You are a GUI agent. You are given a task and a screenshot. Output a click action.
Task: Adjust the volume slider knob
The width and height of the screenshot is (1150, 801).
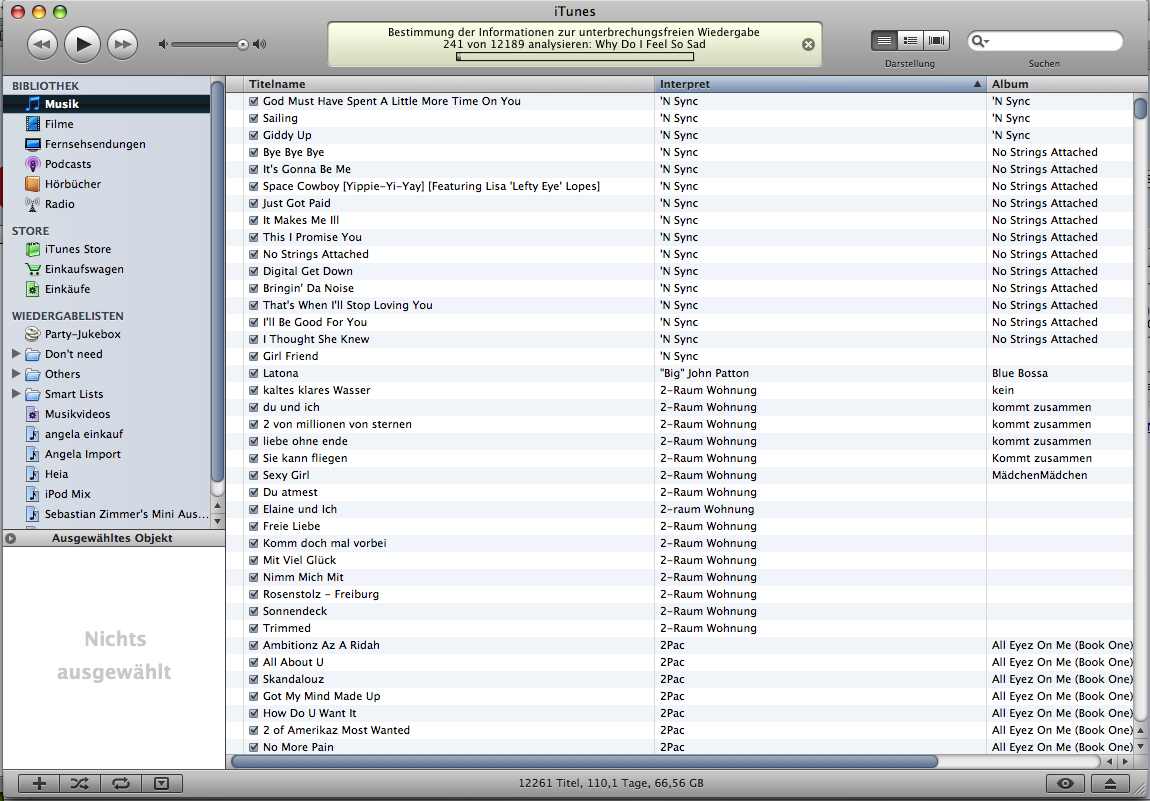point(243,45)
